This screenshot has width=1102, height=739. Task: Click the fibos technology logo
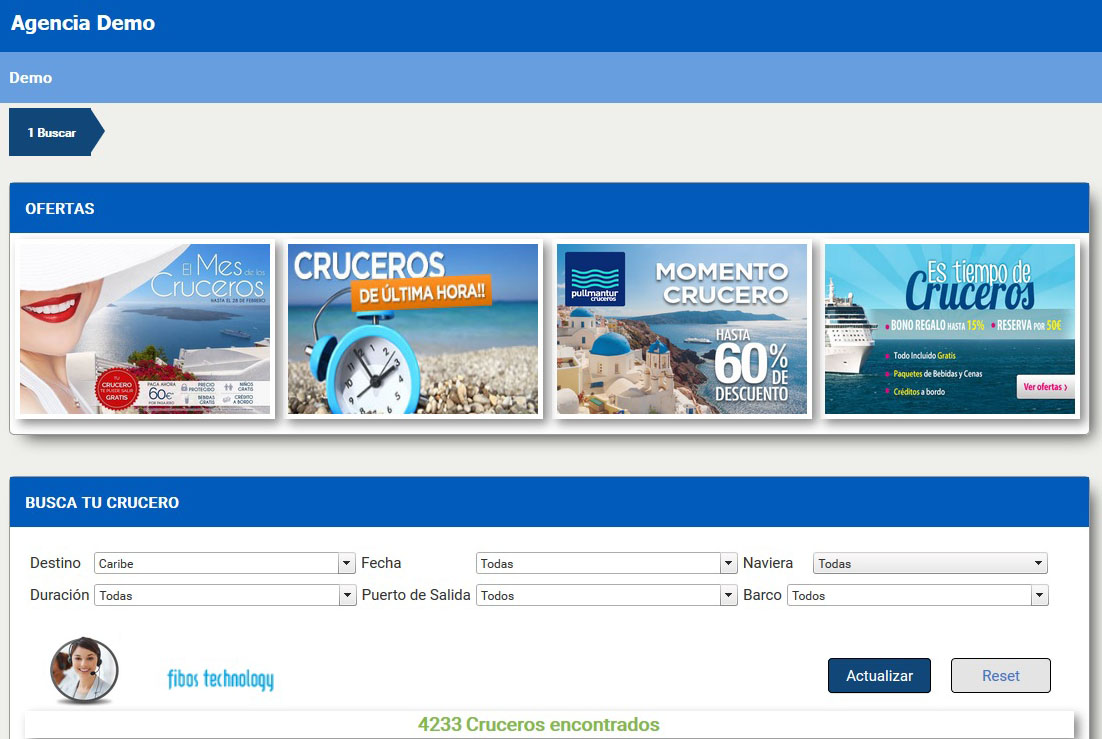pos(220,680)
